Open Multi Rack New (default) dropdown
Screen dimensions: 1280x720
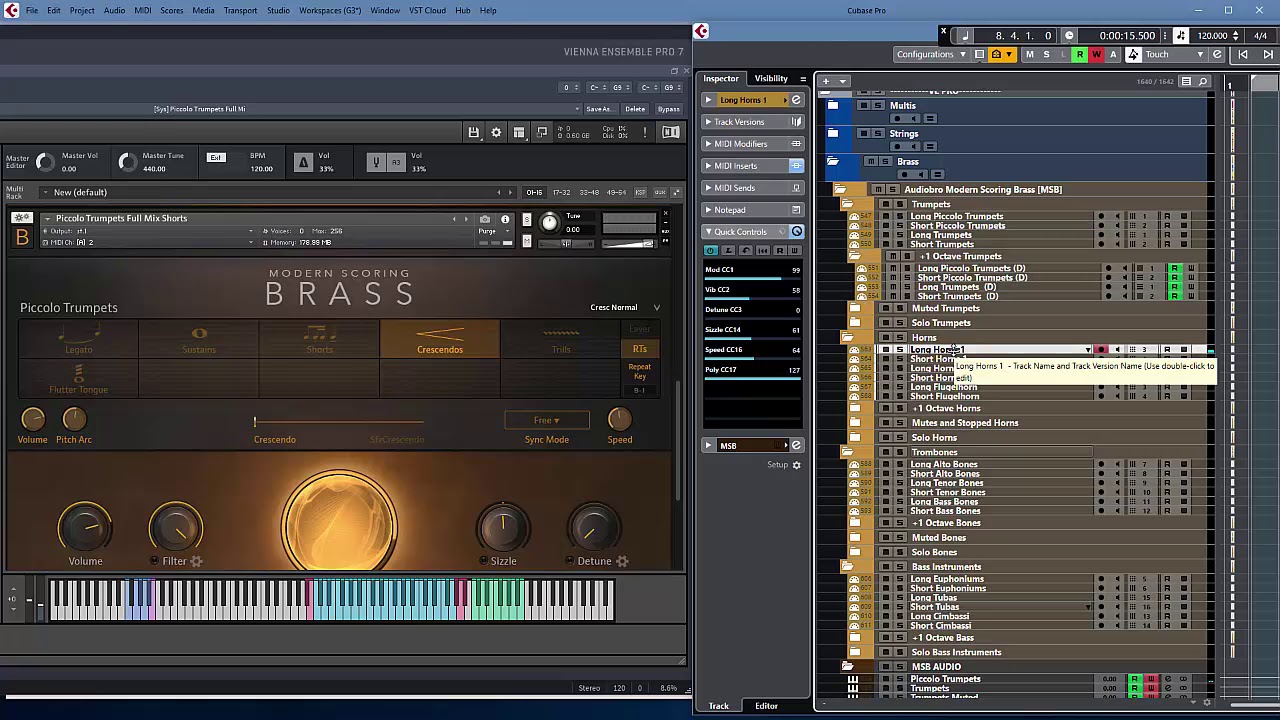coord(280,192)
